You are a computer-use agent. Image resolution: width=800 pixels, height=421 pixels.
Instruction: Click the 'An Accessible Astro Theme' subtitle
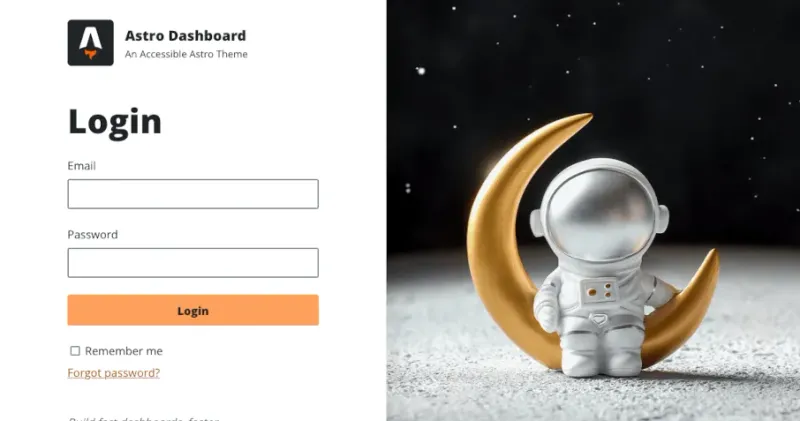click(x=186, y=54)
